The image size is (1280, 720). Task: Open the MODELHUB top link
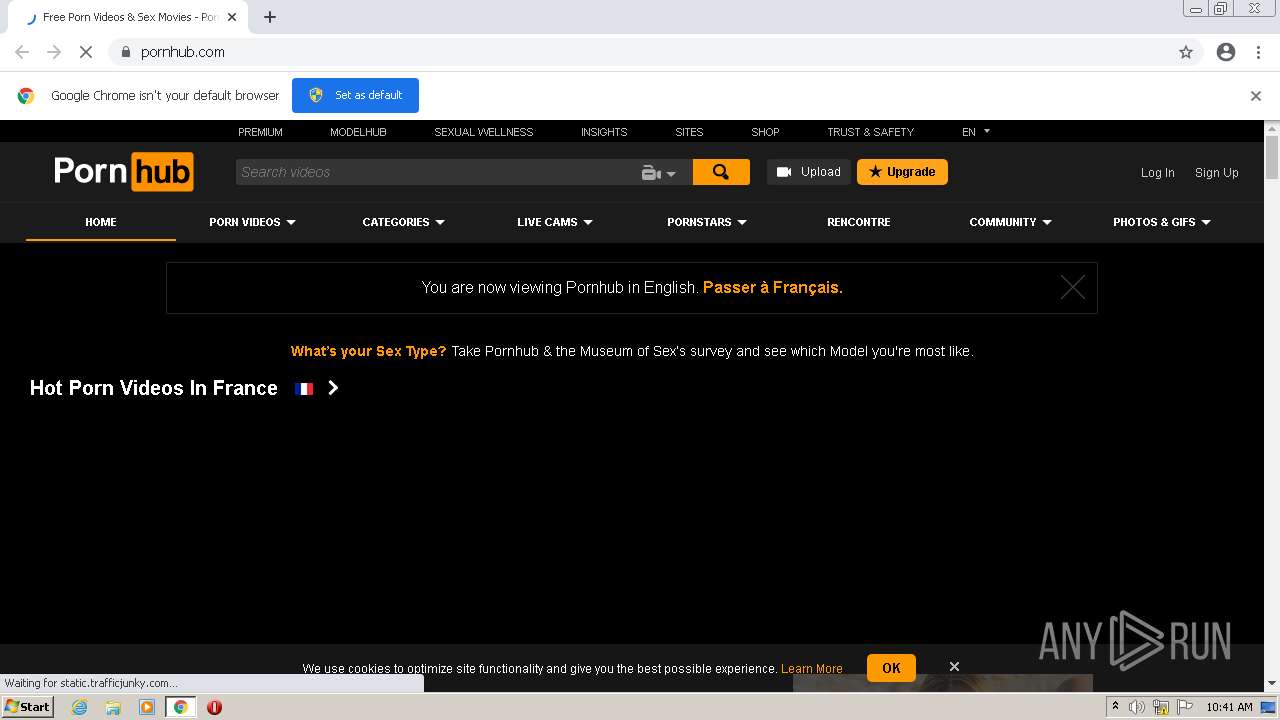(x=358, y=132)
